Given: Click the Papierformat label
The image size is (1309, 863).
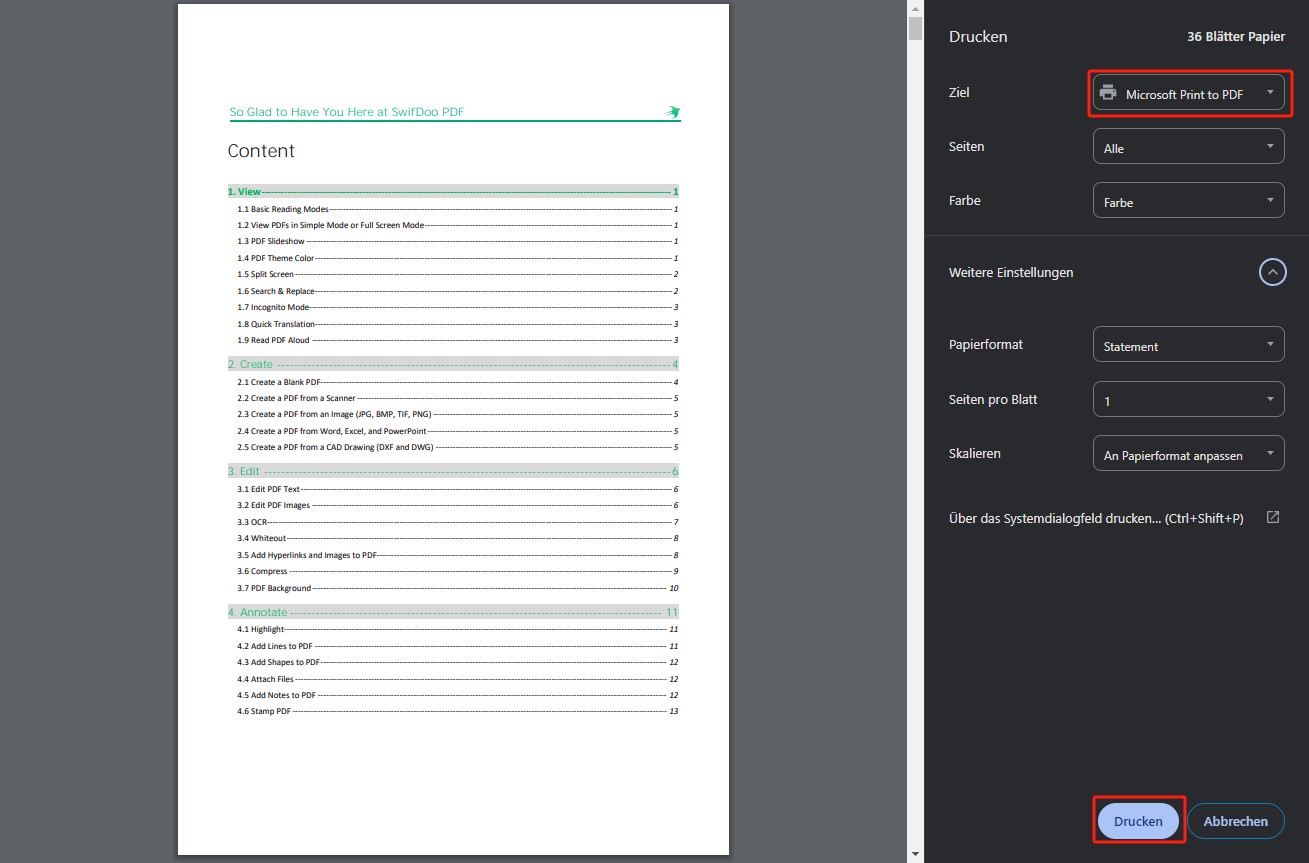Looking at the screenshot, I should (986, 345).
